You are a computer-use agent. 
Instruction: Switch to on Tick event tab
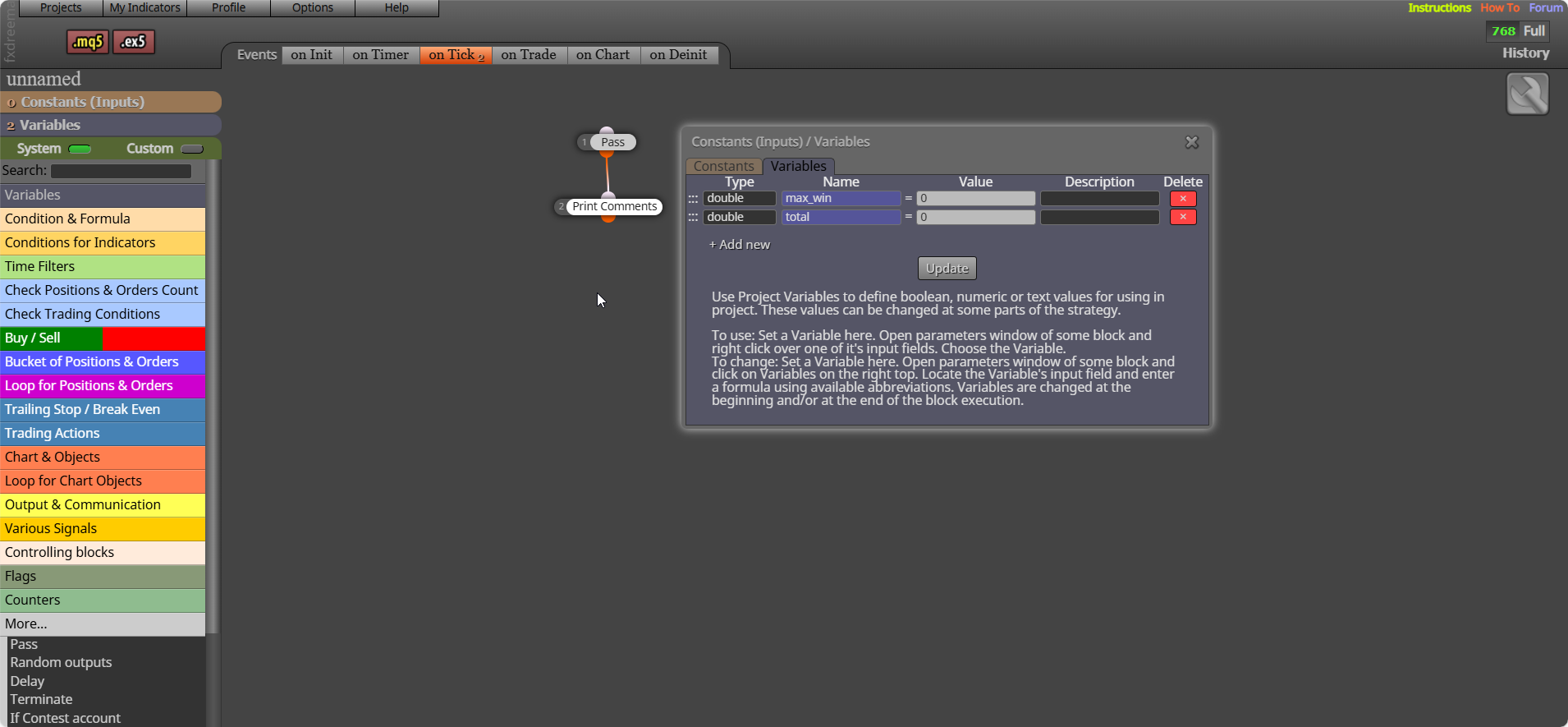(x=456, y=55)
